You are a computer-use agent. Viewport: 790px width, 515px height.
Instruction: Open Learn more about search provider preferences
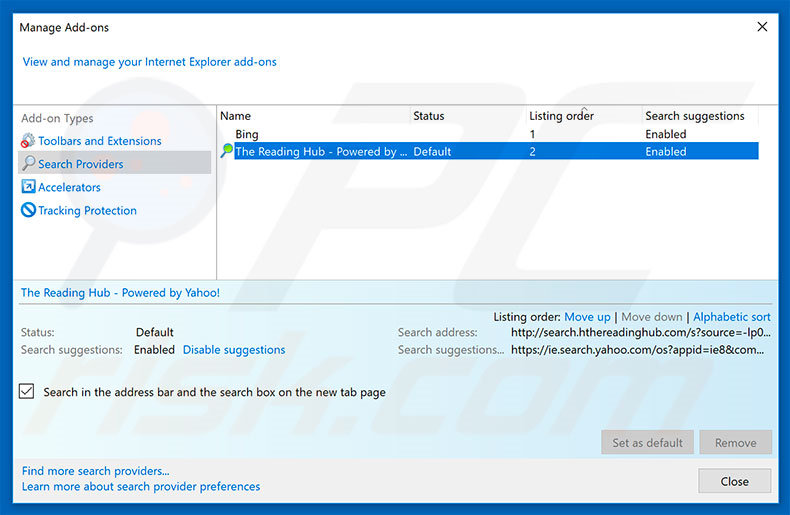[x=141, y=487]
